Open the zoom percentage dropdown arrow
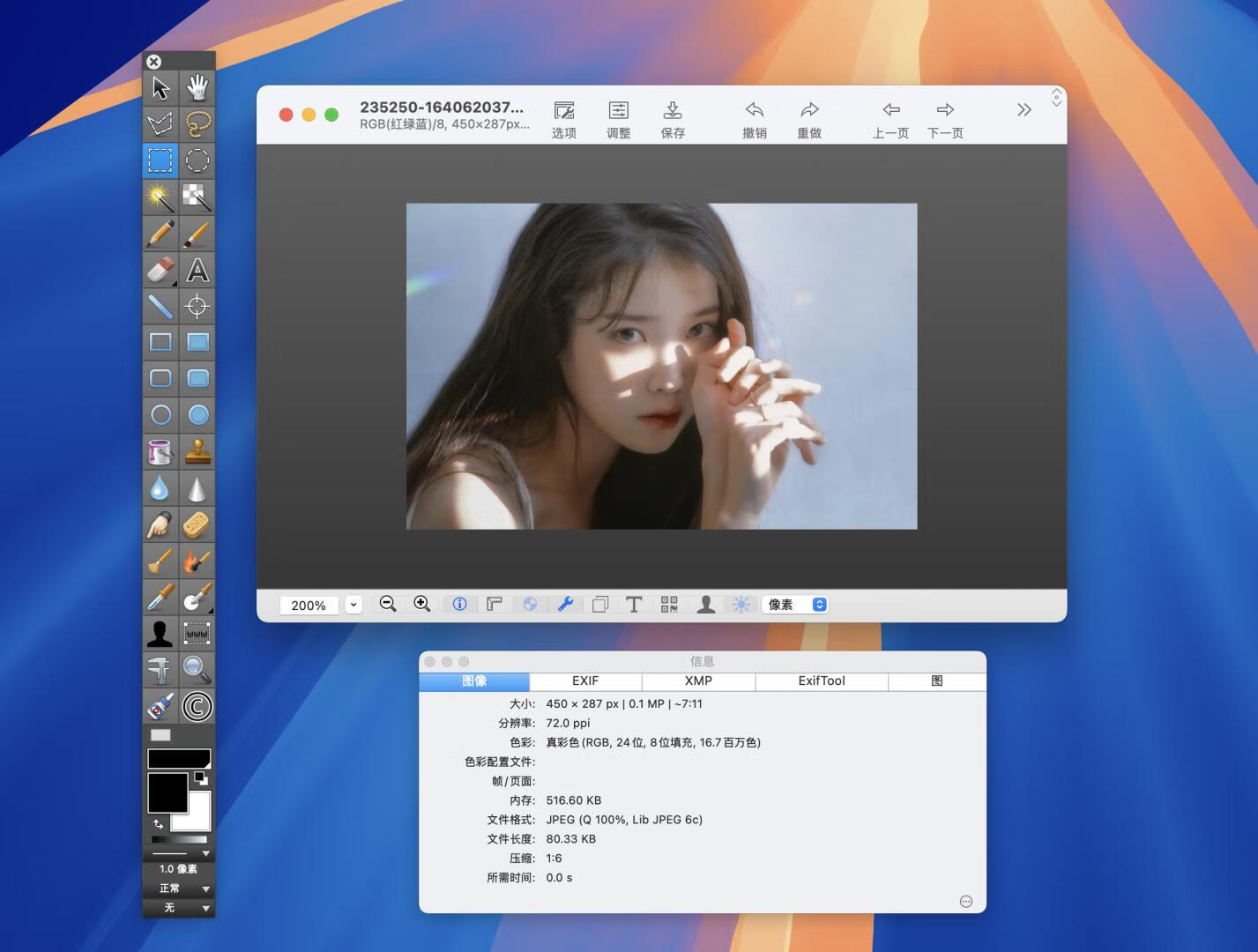This screenshot has width=1258, height=952. [x=354, y=605]
